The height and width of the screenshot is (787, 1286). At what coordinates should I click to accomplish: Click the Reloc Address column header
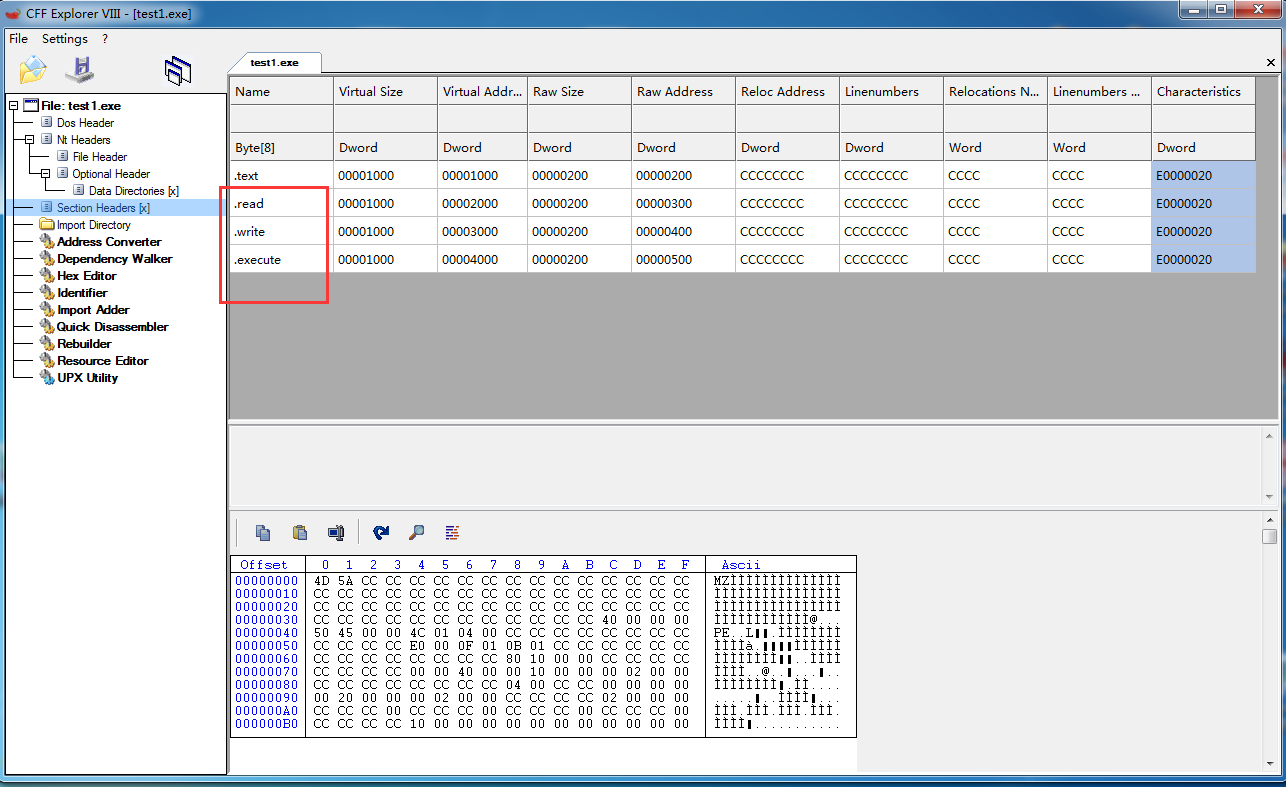click(787, 91)
